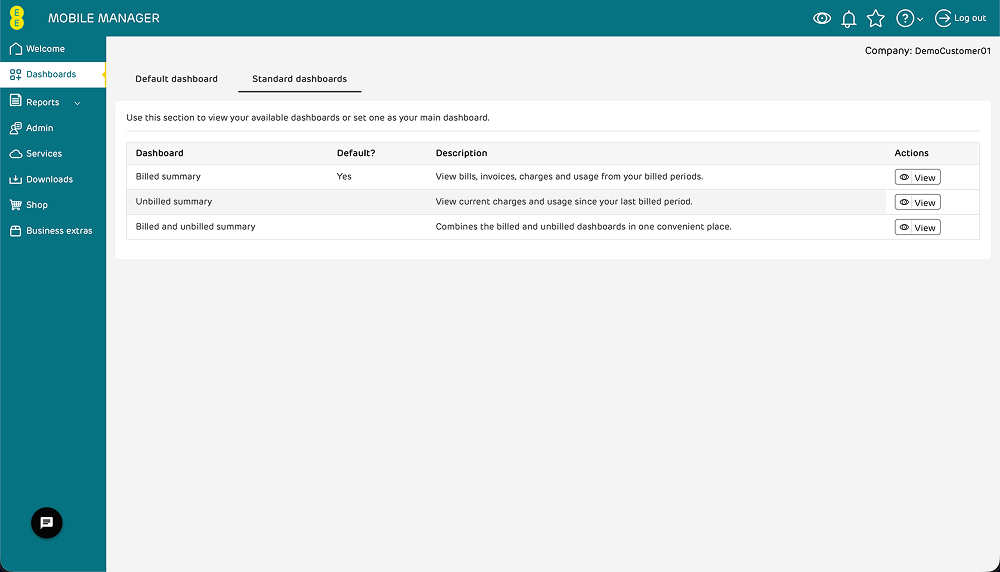Click the favourites star icon
This screenshot has height=572, width=1000.
[x=876, y=18]
